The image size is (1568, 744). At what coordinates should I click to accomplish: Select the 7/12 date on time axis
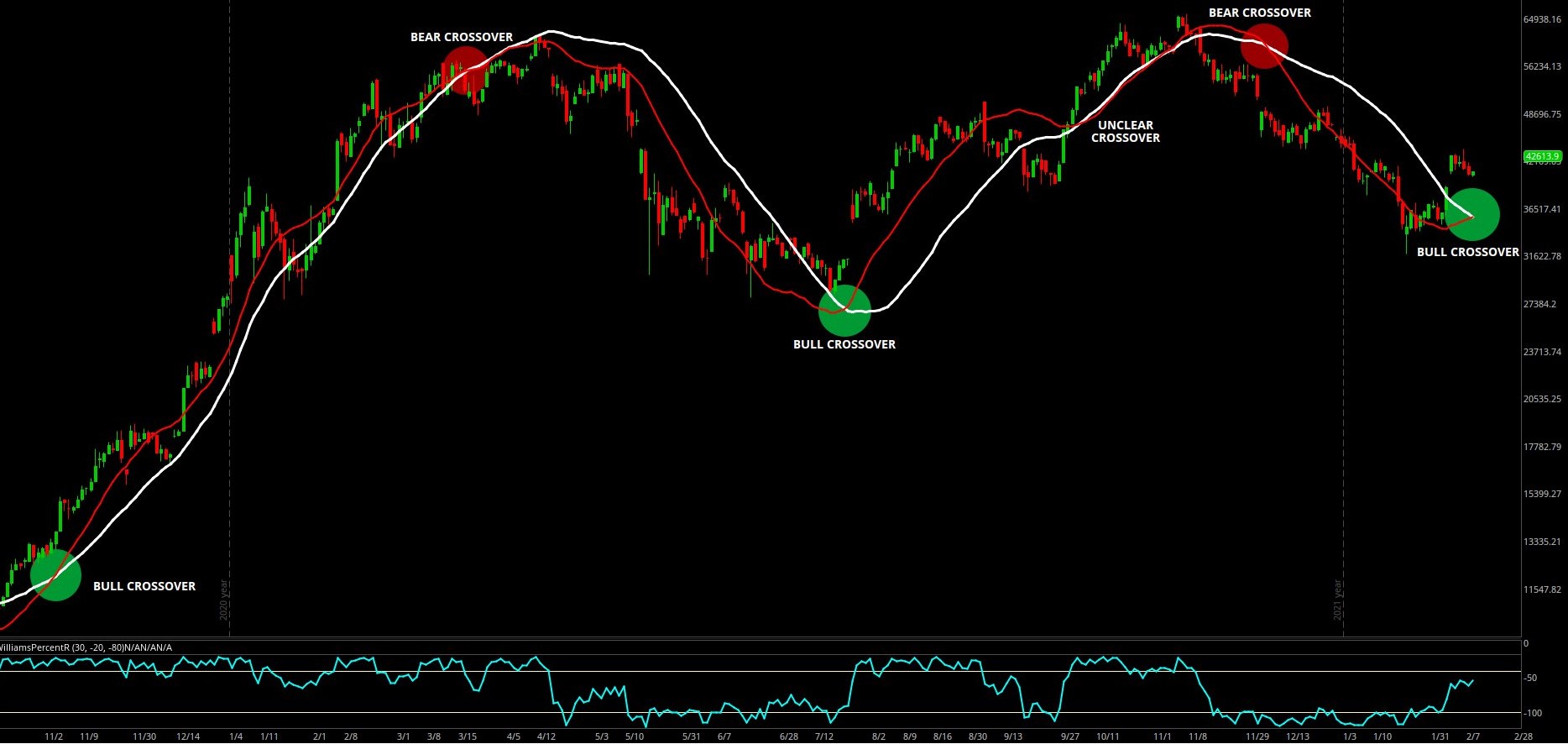(824, 736)
